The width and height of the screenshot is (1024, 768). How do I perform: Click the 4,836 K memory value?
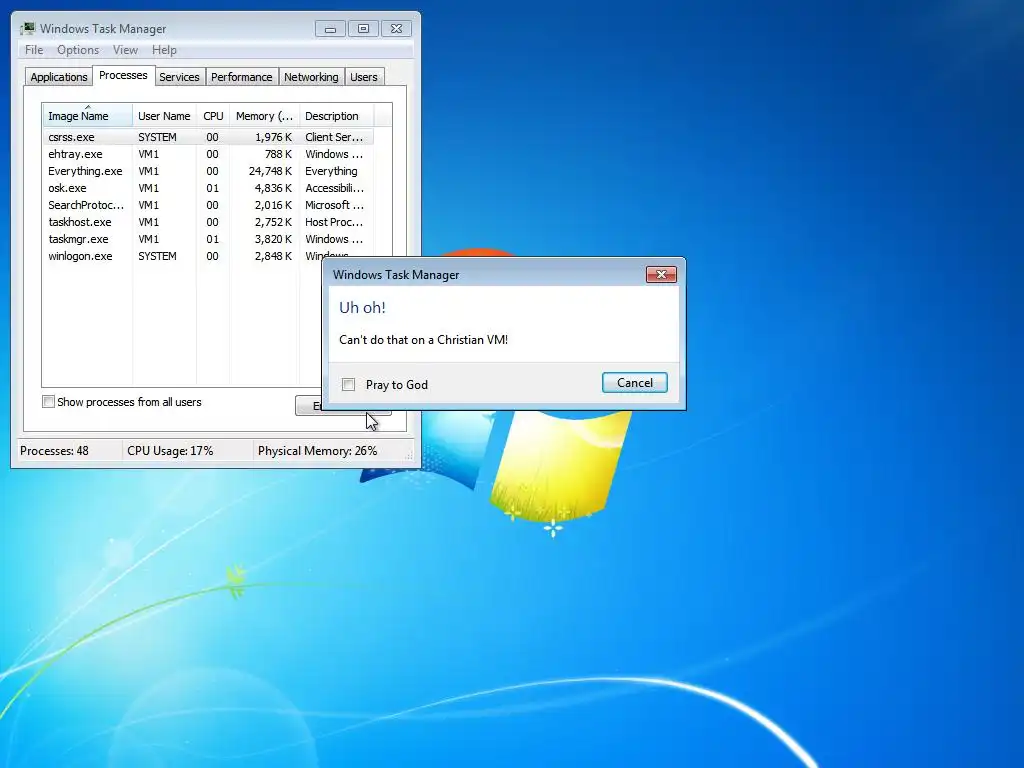pos(273,188)
